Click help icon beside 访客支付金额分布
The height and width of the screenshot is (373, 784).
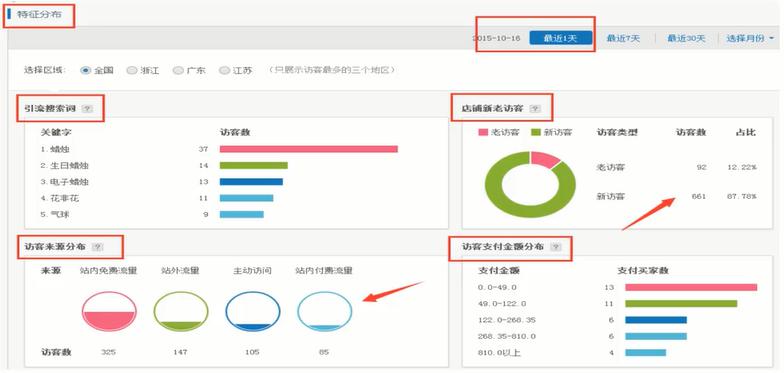tap(555, 246)
